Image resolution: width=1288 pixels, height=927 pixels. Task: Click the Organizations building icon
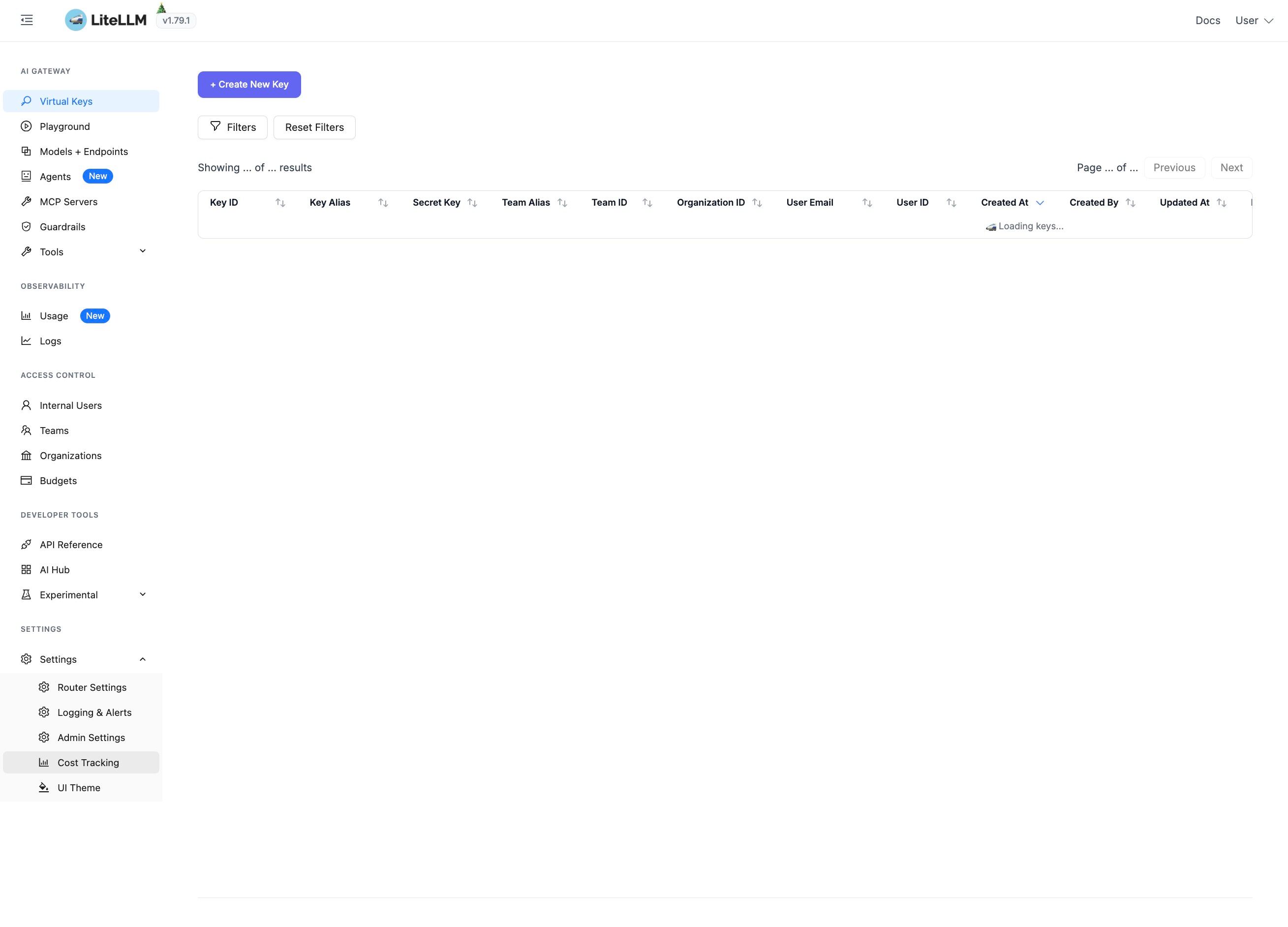(x=26, y=455)
